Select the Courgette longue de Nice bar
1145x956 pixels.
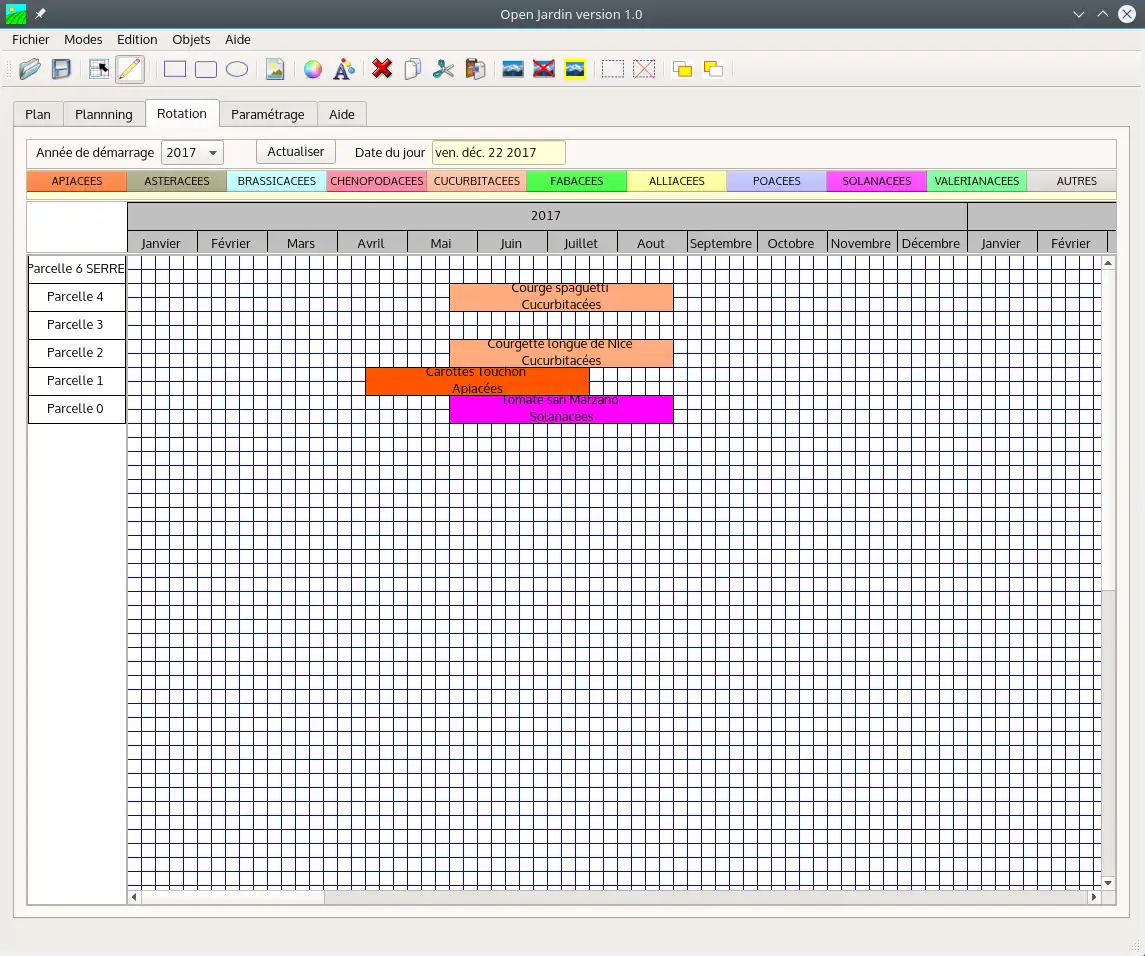tap(562, 353)
